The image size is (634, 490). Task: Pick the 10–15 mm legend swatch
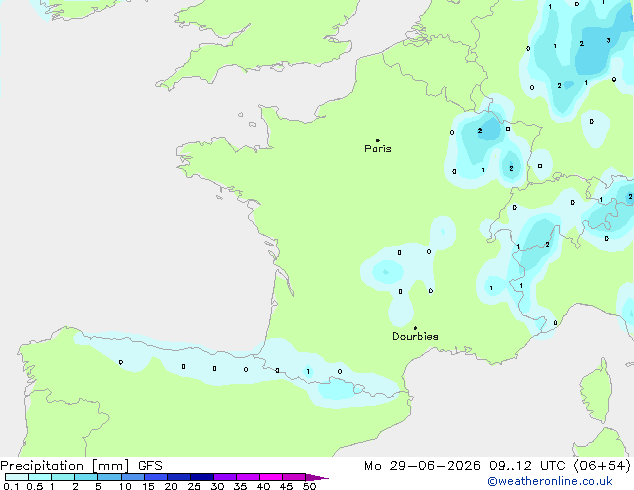pos(133,477)
